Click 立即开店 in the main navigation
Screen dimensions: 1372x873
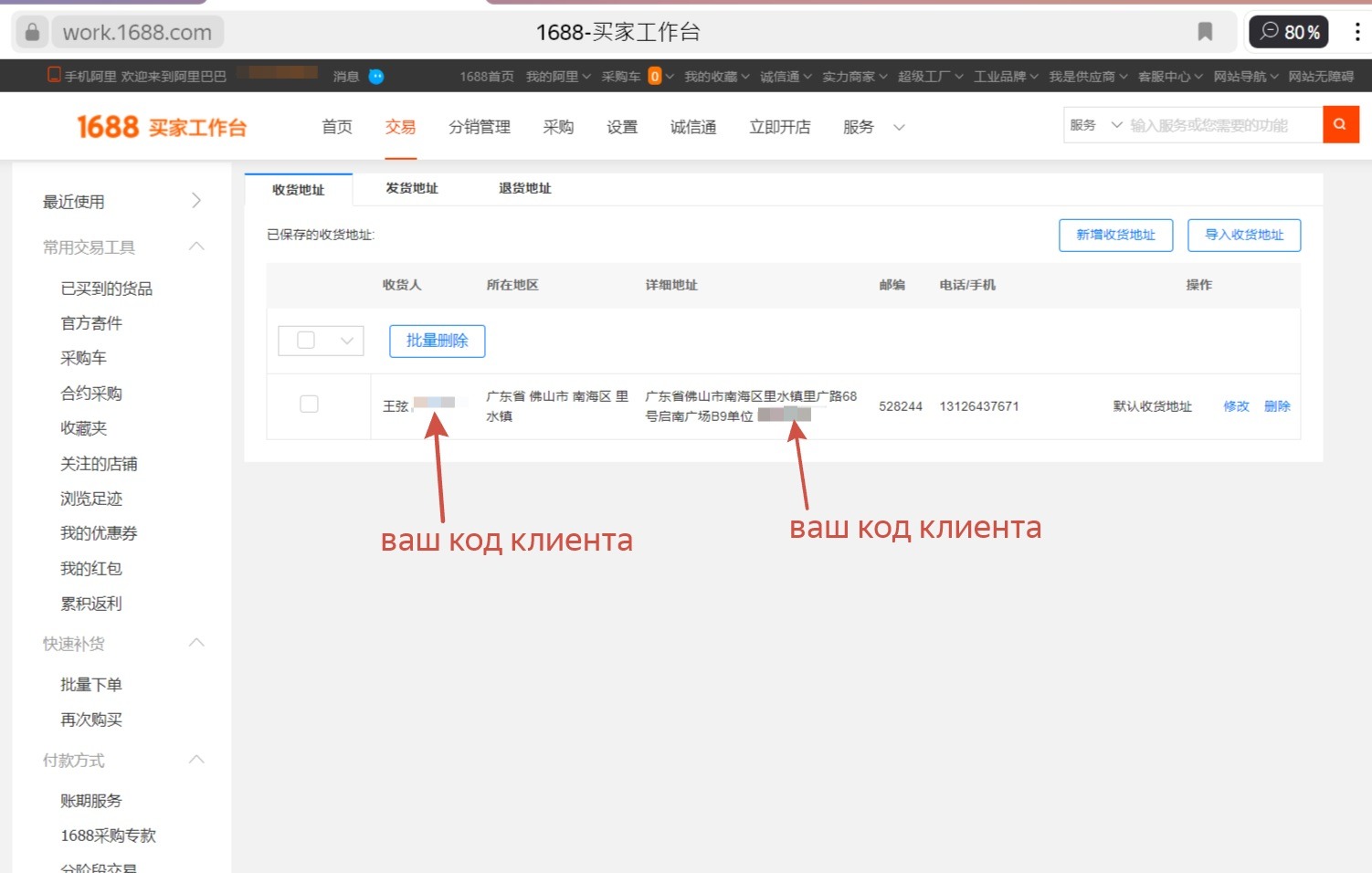780,127
